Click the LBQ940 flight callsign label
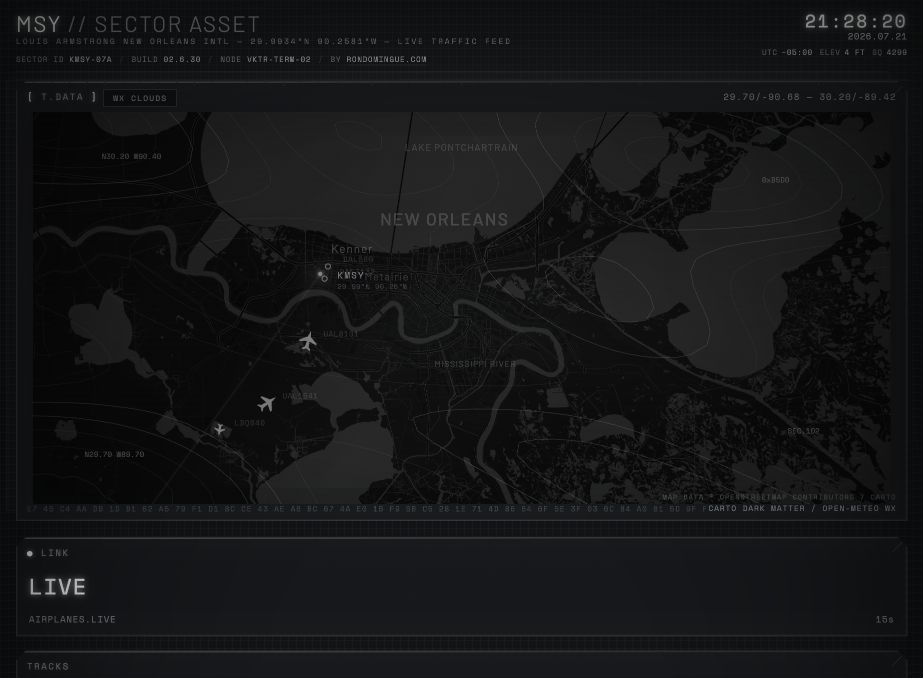 250,423
